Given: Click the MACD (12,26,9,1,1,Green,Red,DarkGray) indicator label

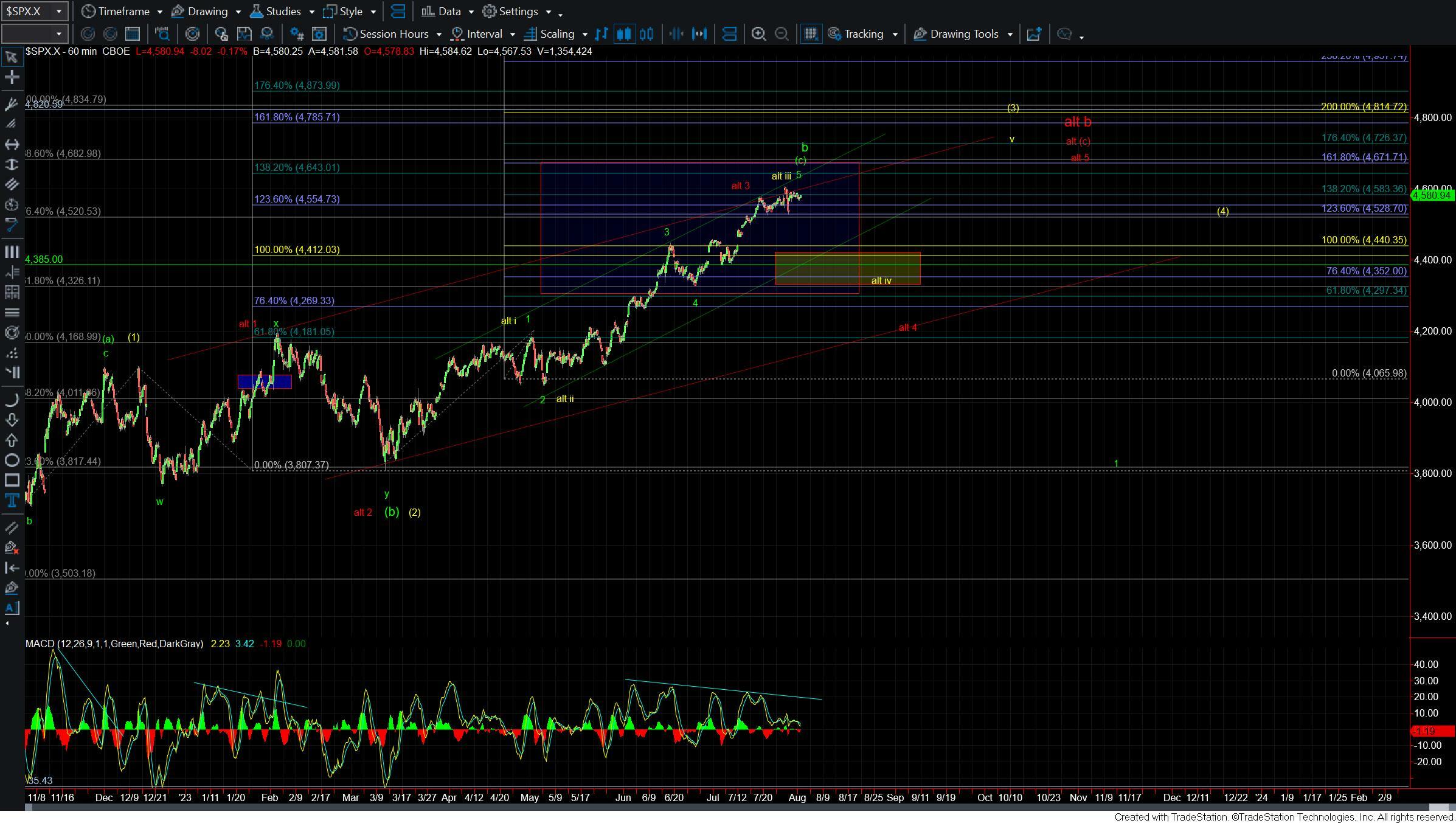Looking at the screenshot, I should pyautogui.click(x=114, y=644).
